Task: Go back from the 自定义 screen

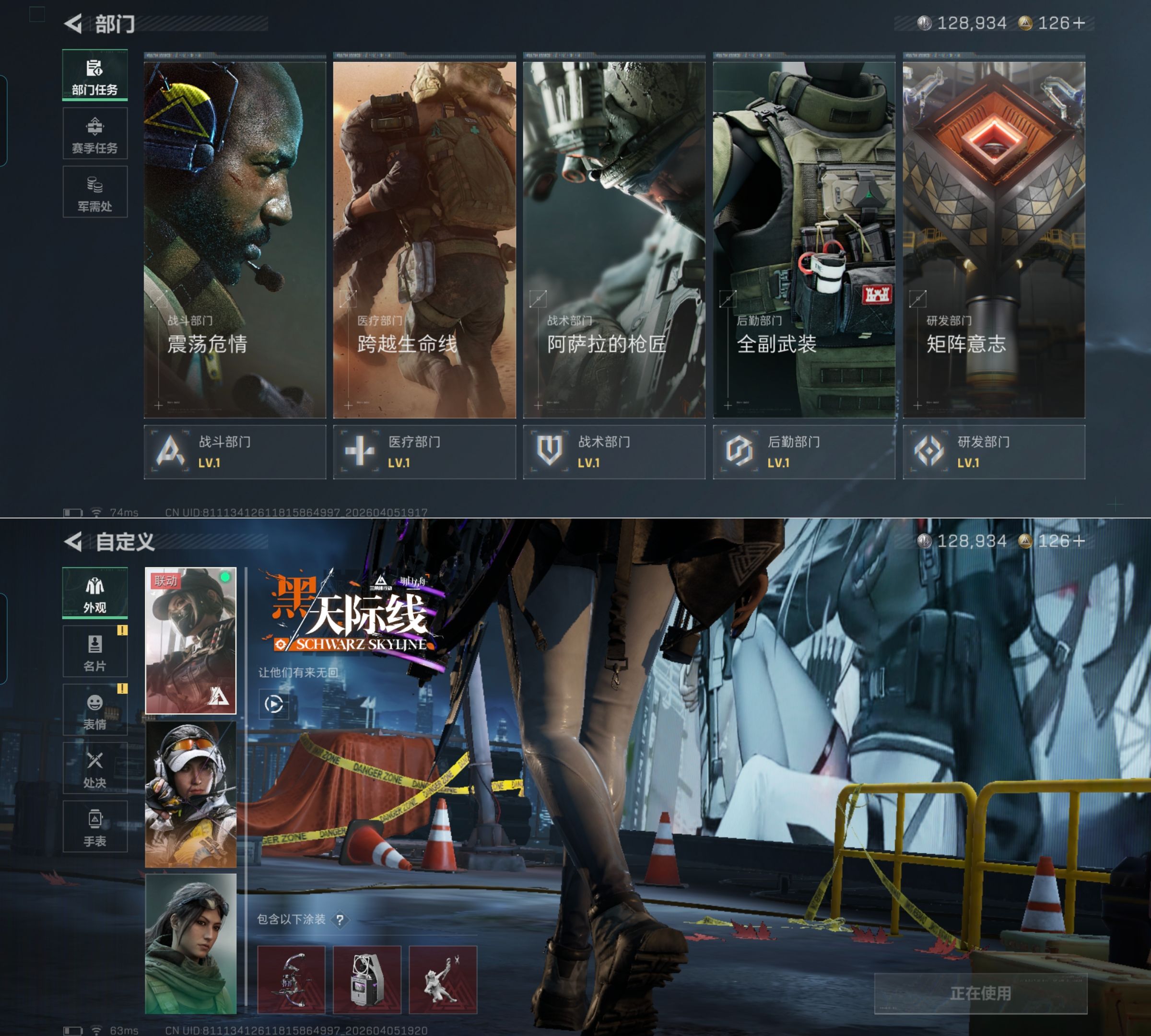Action: [x=73, y=542]
